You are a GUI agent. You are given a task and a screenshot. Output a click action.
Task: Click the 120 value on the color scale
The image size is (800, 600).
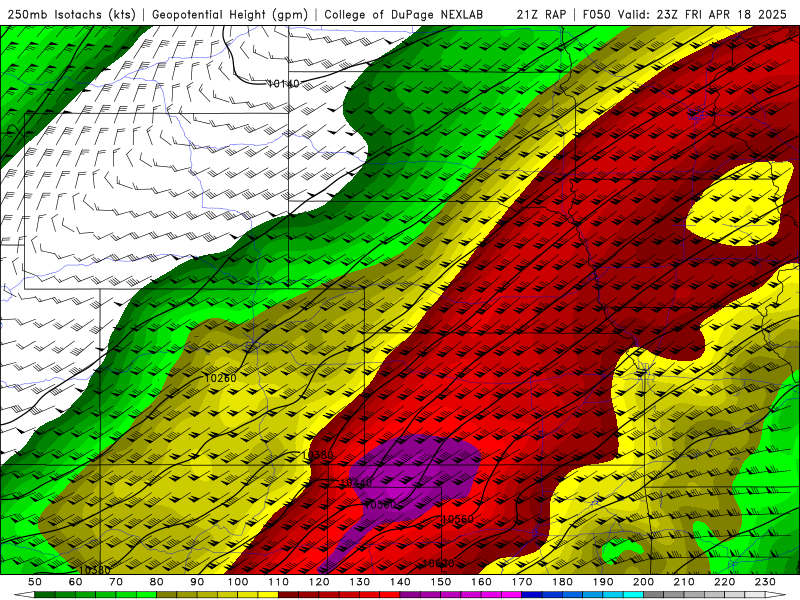point(319,582)
